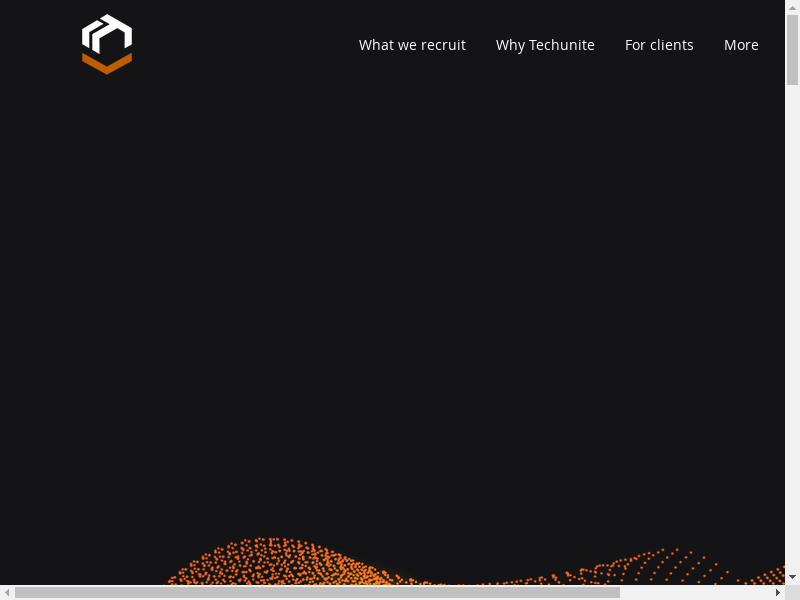
Task: Click the vertical scrollbar thumb
Action: click(x=792, y=50)
